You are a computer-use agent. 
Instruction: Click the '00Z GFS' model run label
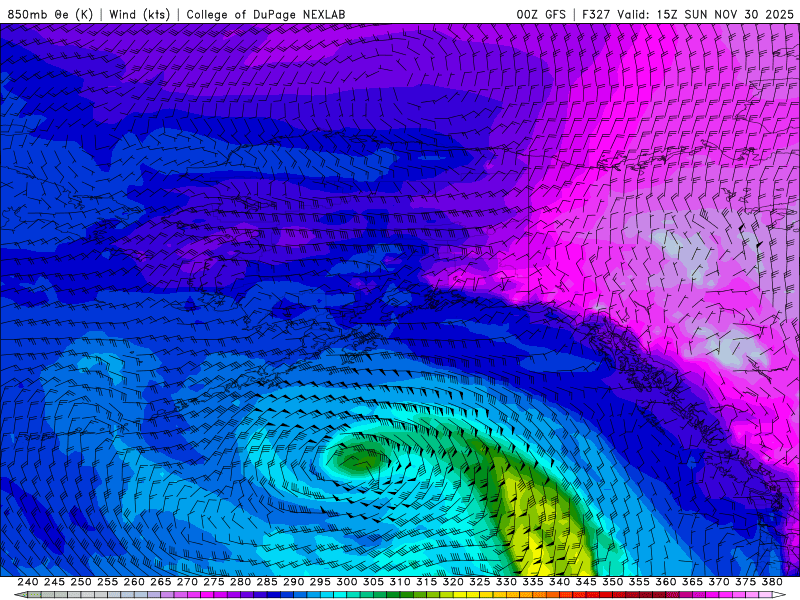click(541, 14)
